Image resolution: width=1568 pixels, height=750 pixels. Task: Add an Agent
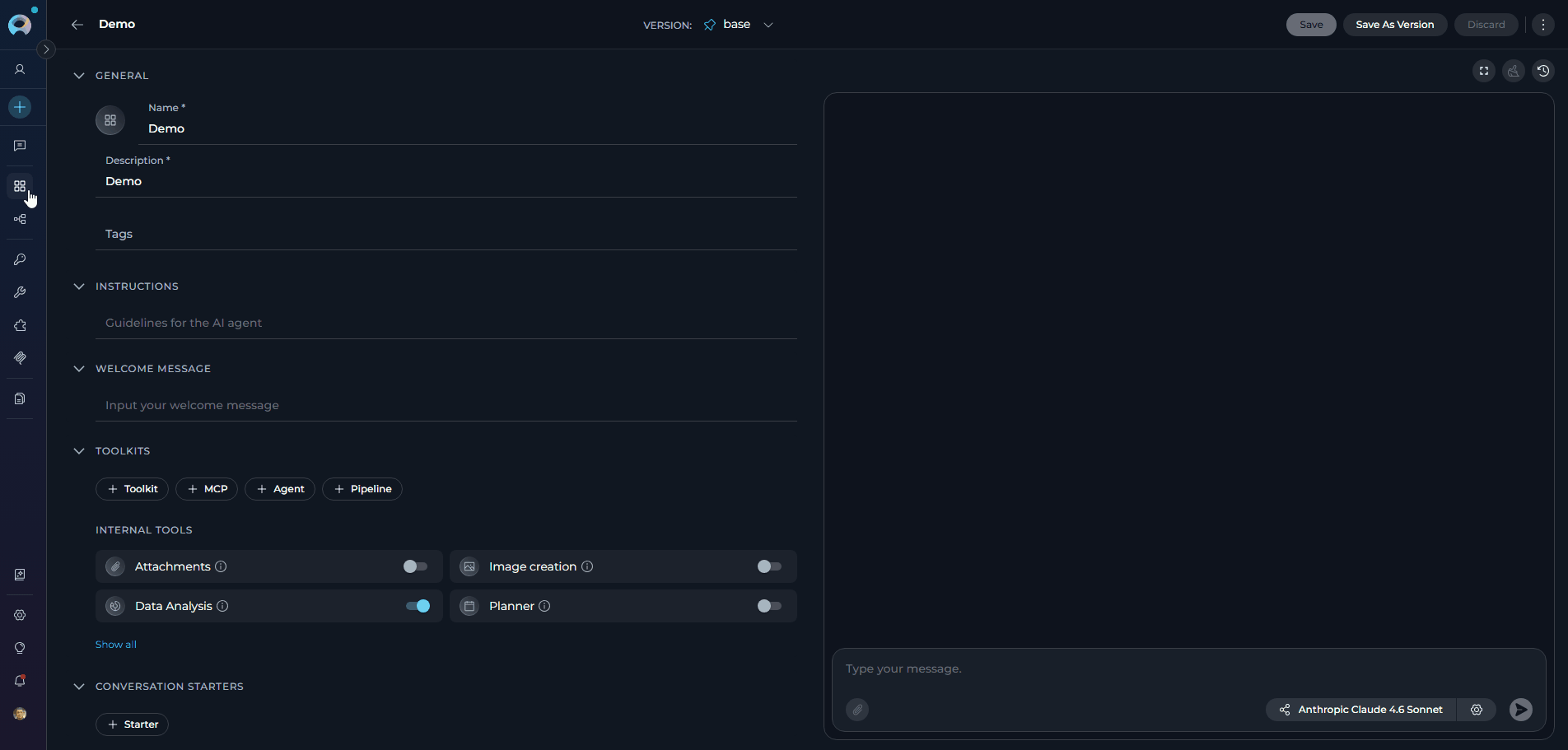[280, 489]
